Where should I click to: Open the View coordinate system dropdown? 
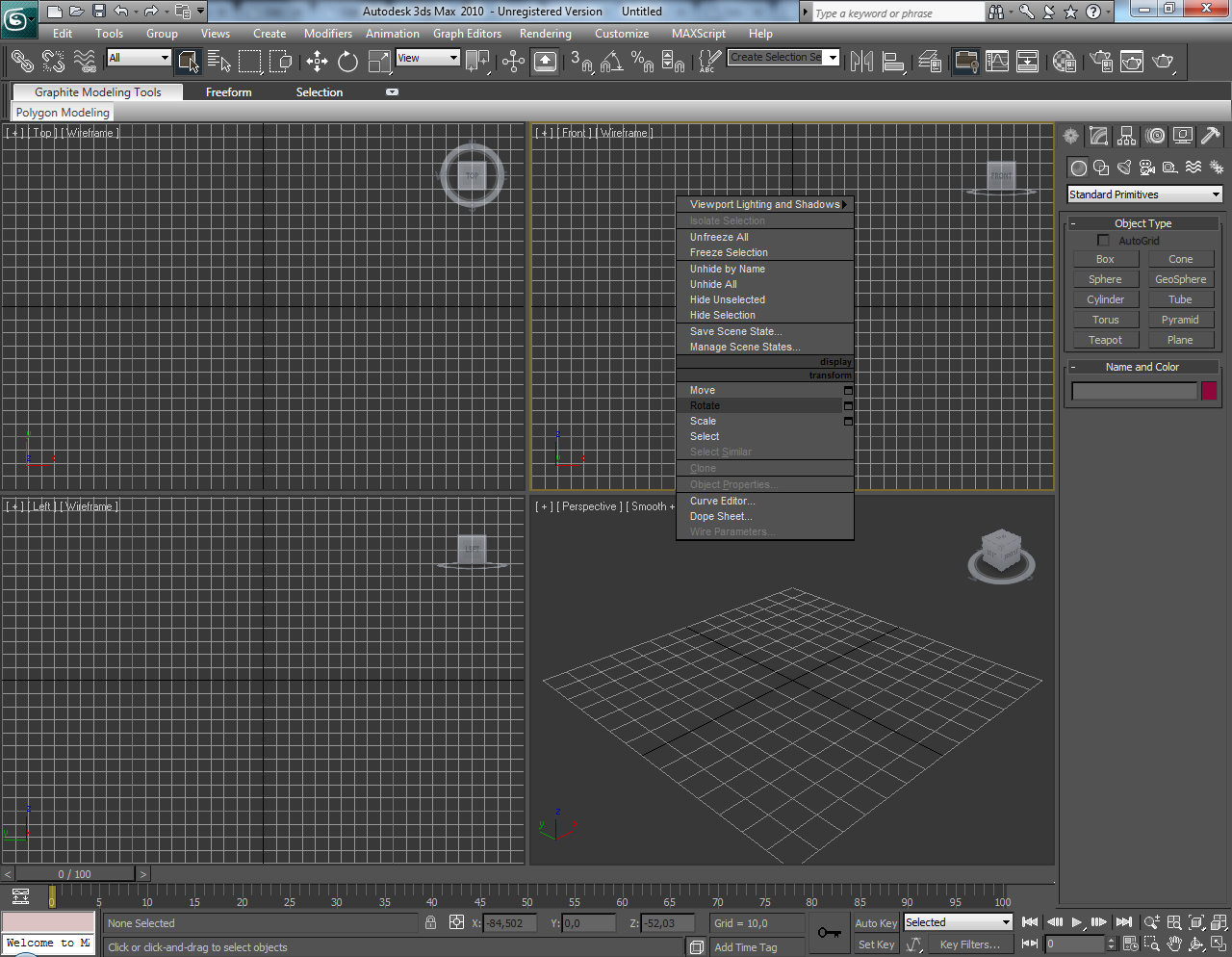[x=428, y=58]
